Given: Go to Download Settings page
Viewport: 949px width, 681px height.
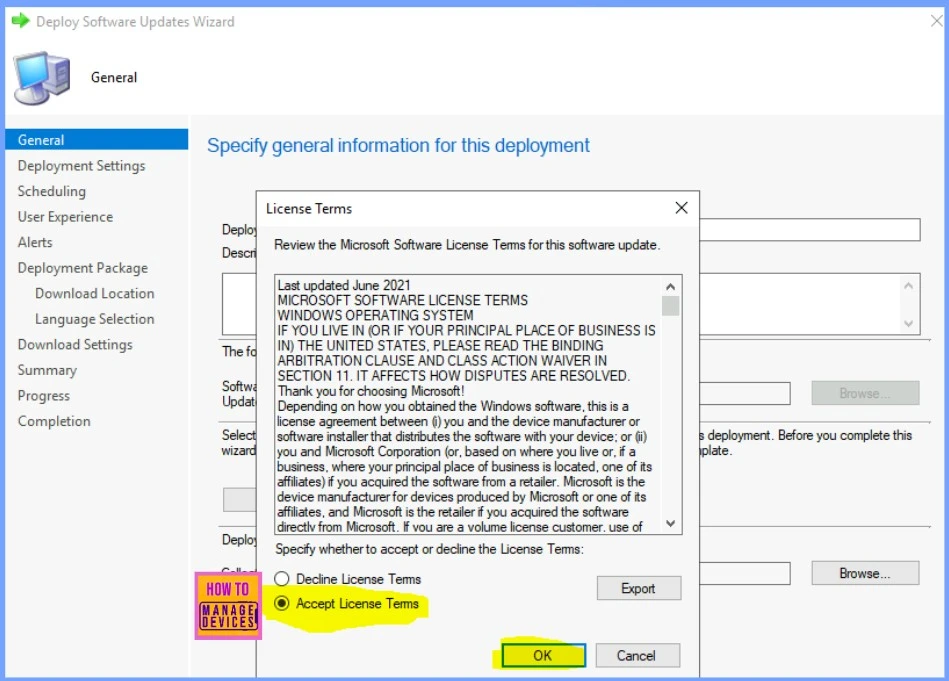Looking at the screenshot, I should pyautogui.click(x=75, y=344).
